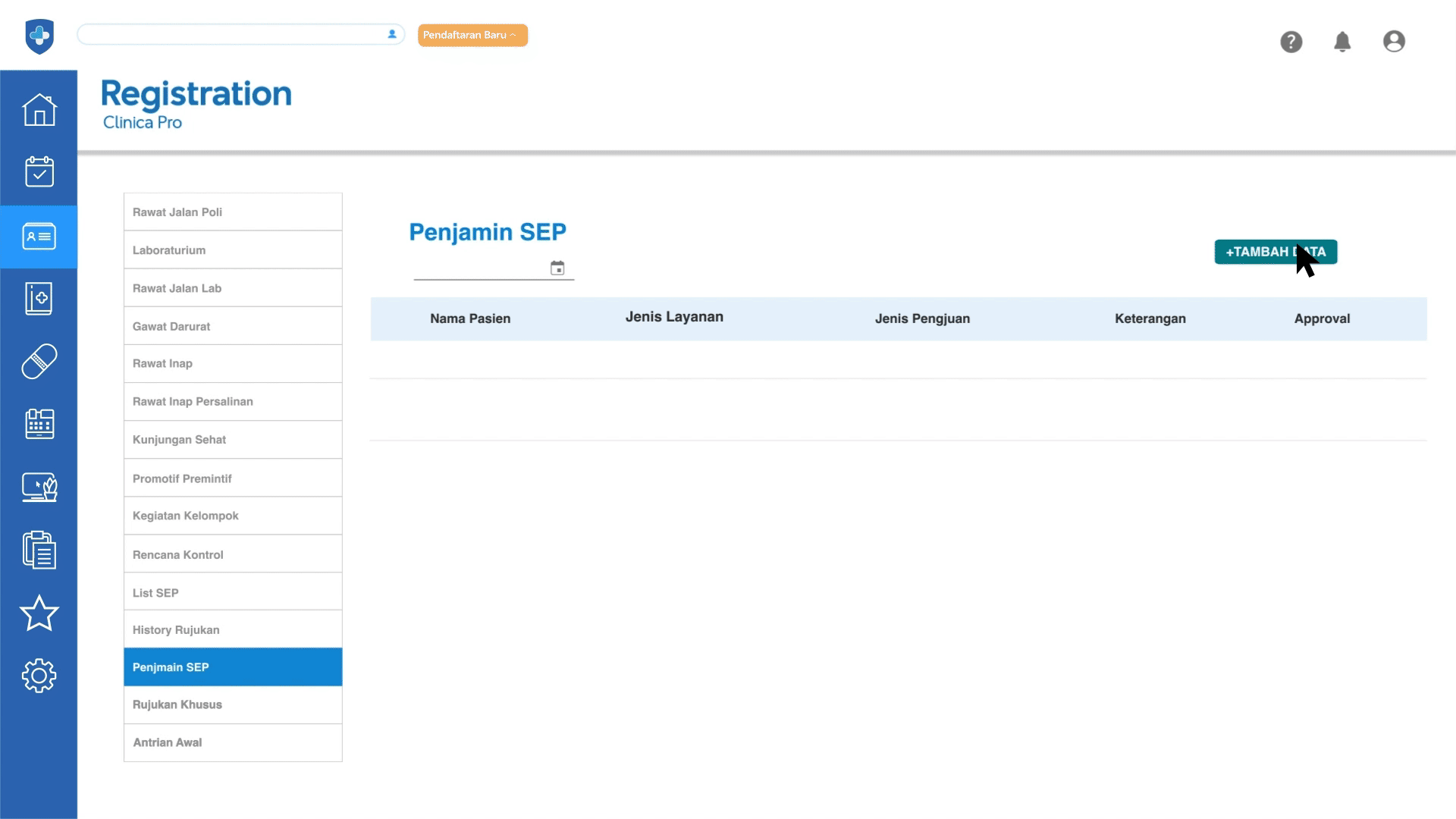Open settings gear in sidebar
Image resolution: width=1456 pixels, height=819 pixels.
(x=39, y=675)
